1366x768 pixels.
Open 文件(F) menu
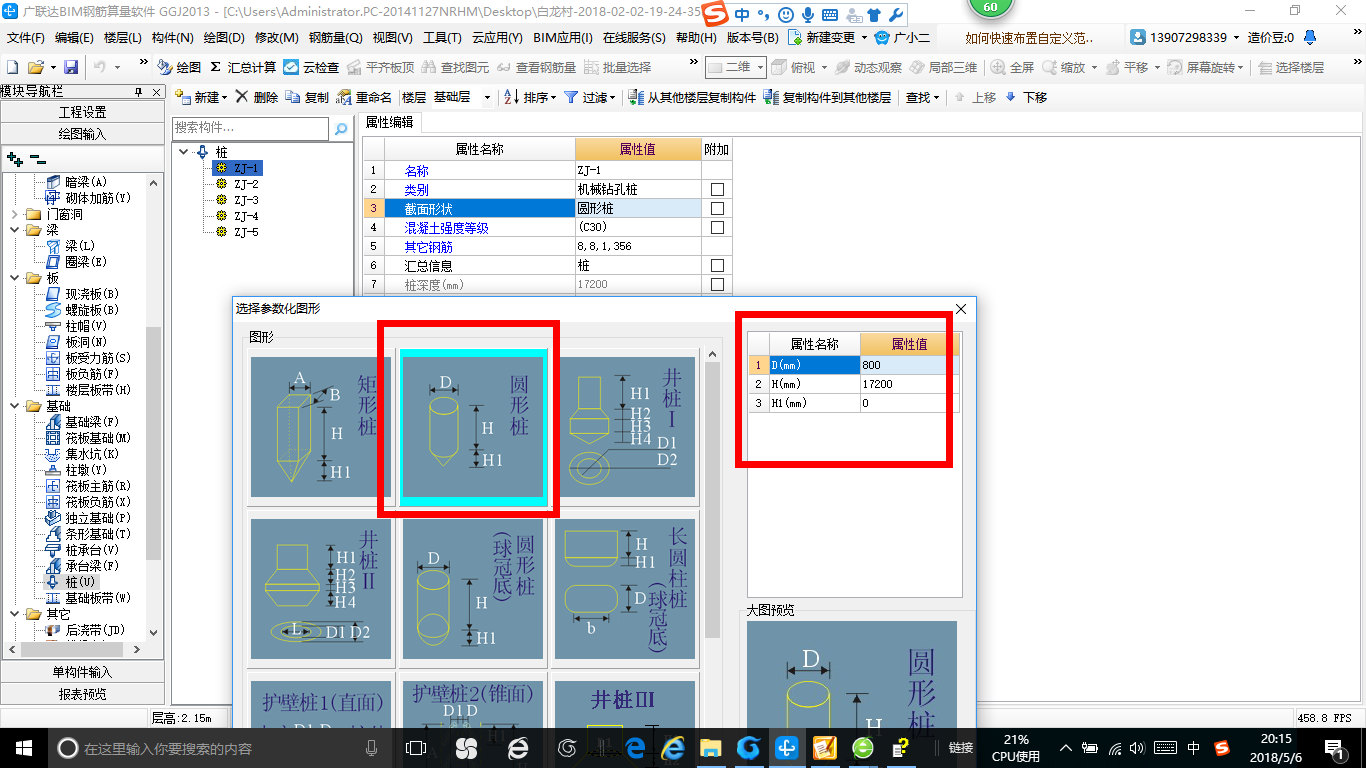pyautogui.click(x=26, y=38)
